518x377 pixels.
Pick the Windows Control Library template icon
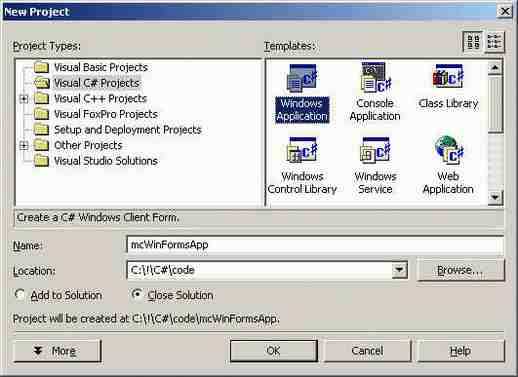tap(302, 150)
